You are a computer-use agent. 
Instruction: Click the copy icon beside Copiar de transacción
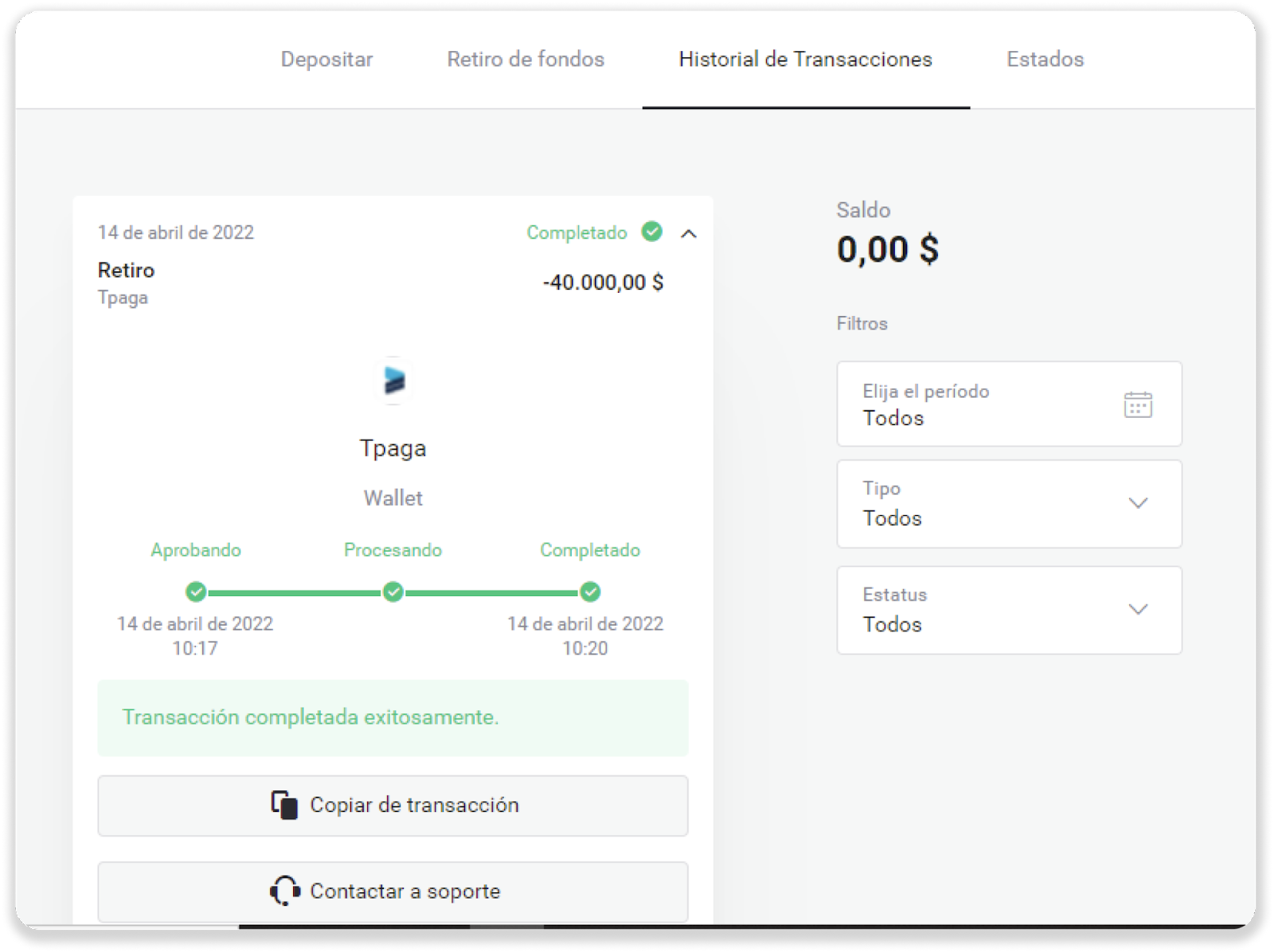[x=284, y=805]
